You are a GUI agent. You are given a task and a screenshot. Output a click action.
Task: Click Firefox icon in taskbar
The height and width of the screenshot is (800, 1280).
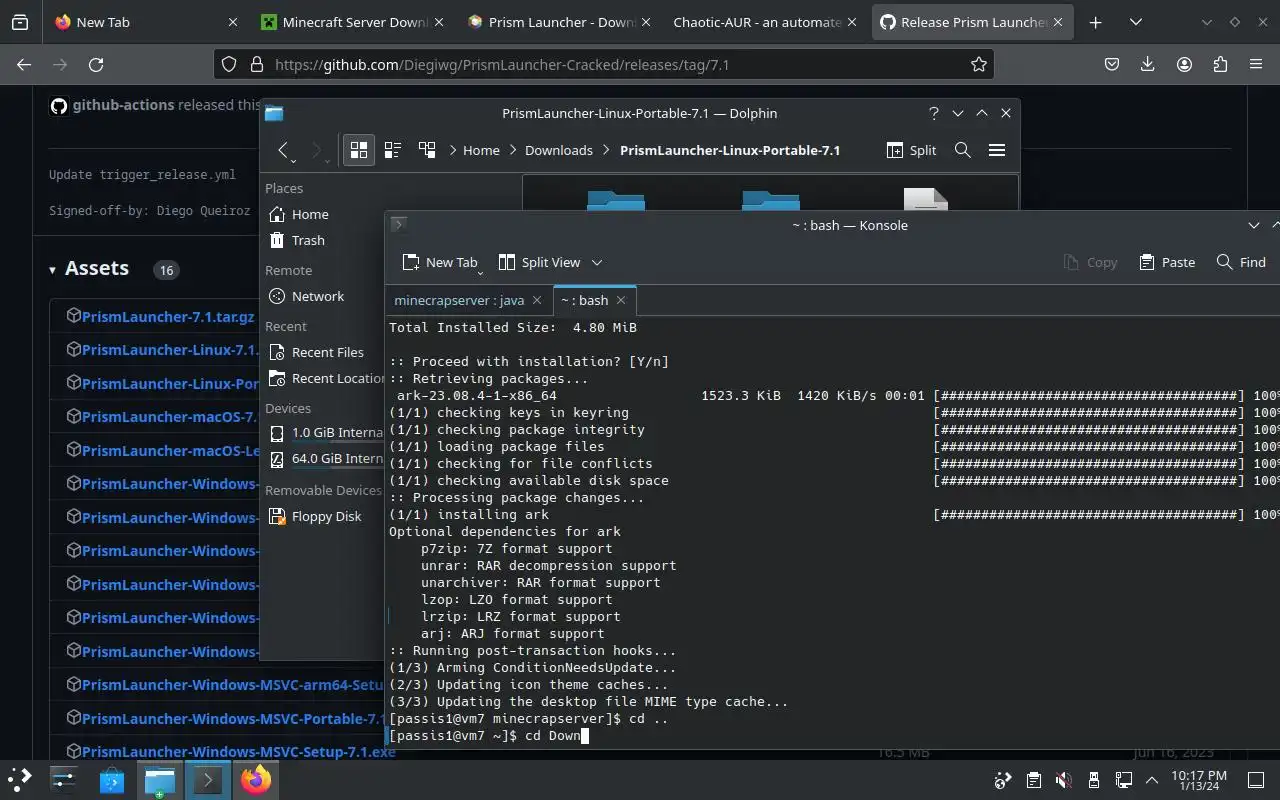tap(256, 779)
